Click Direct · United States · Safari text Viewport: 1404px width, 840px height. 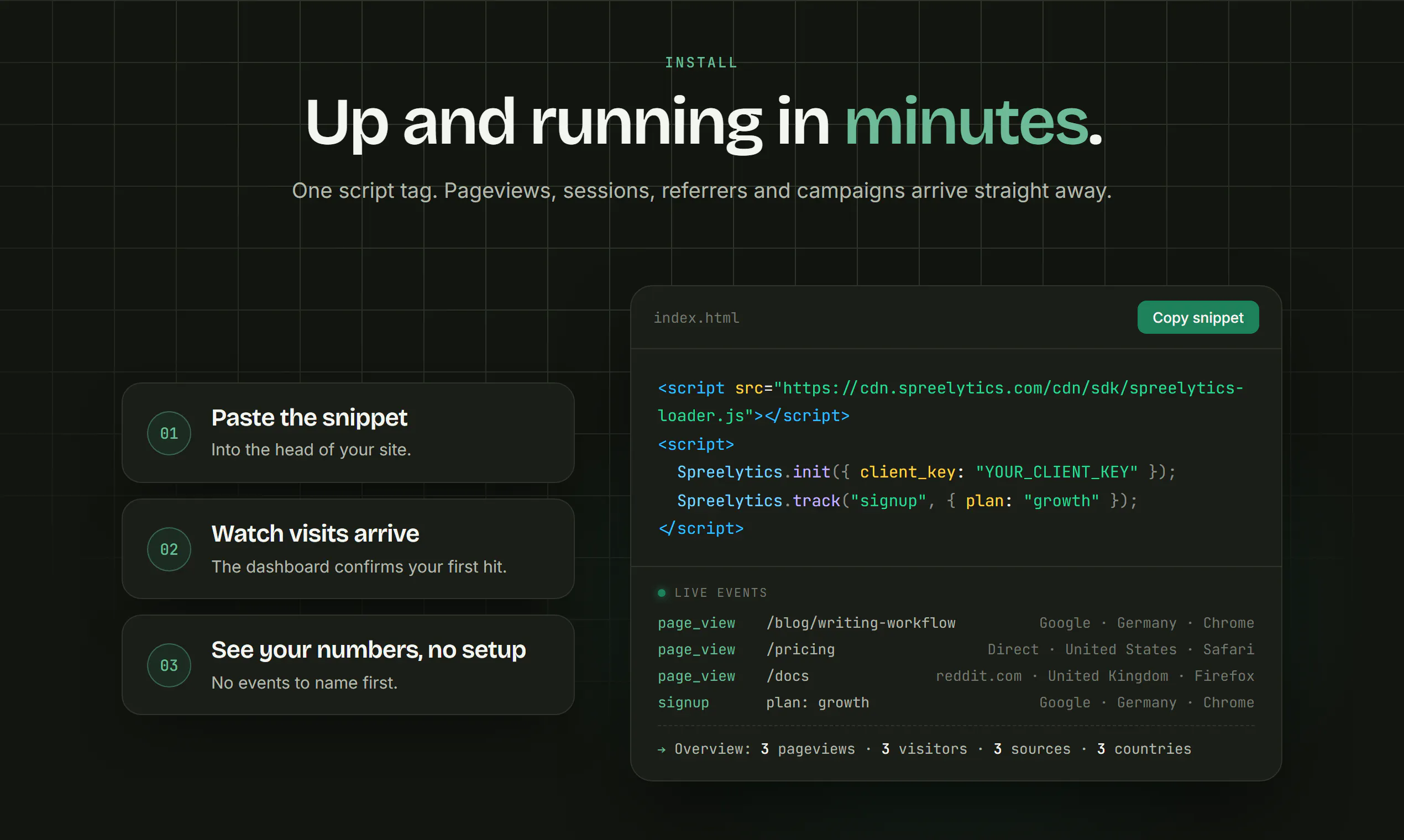coord(1121,649)
